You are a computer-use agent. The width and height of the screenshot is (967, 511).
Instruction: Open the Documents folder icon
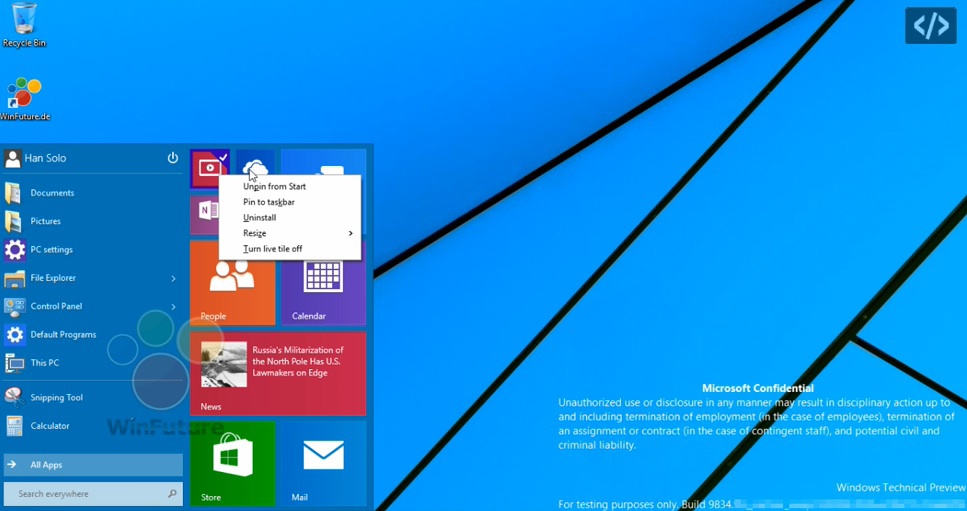tap(13, 193)
